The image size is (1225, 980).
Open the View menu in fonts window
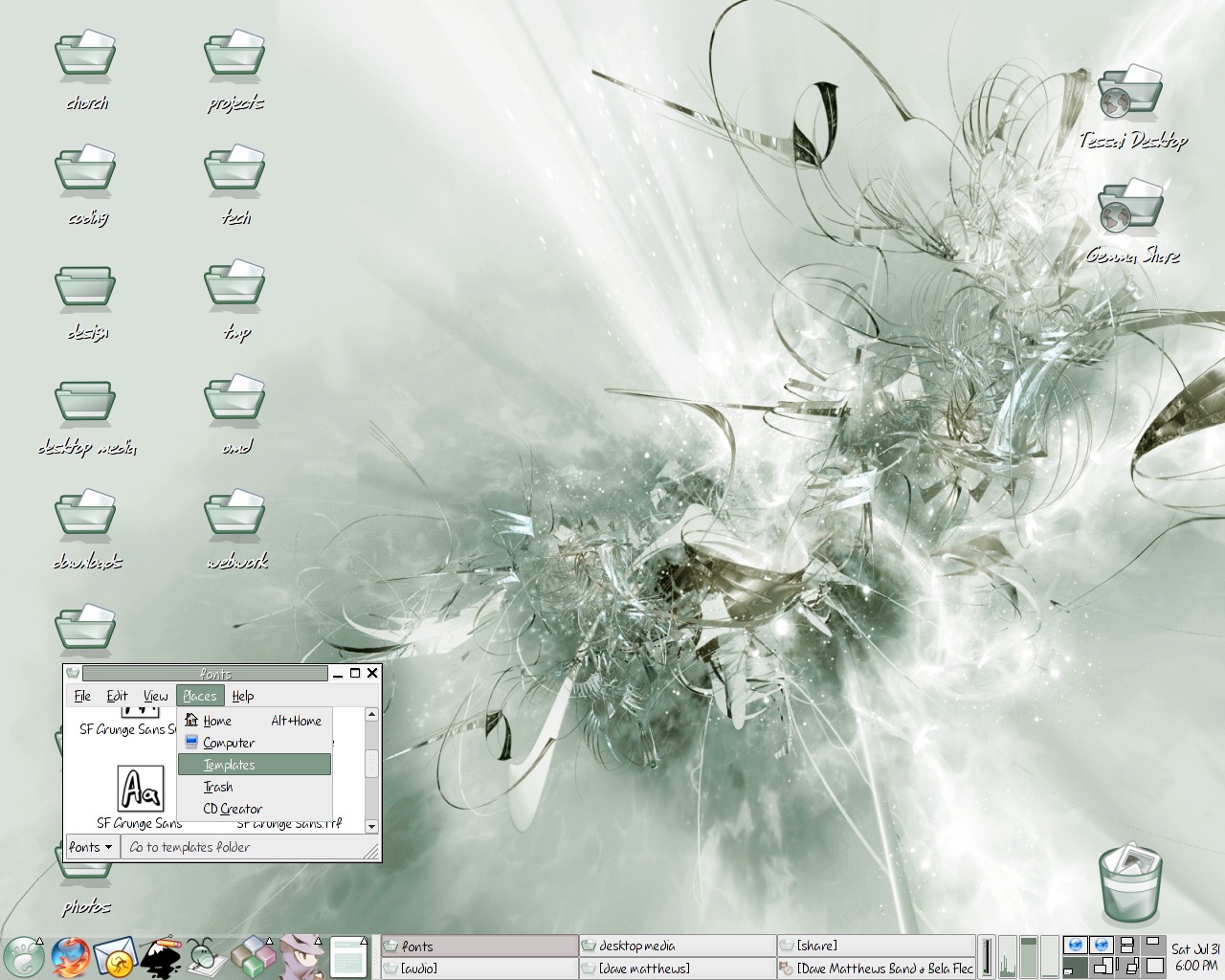(x=155, y=696)
